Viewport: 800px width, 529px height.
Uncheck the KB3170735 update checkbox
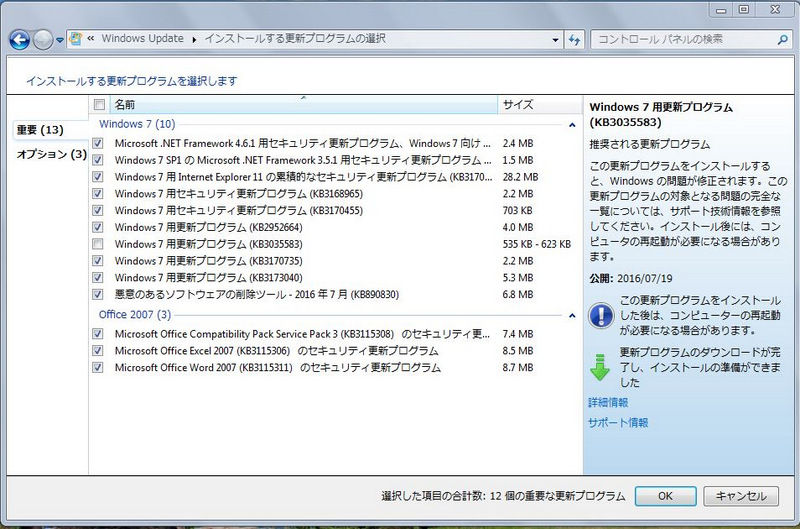tap(98, 261)
